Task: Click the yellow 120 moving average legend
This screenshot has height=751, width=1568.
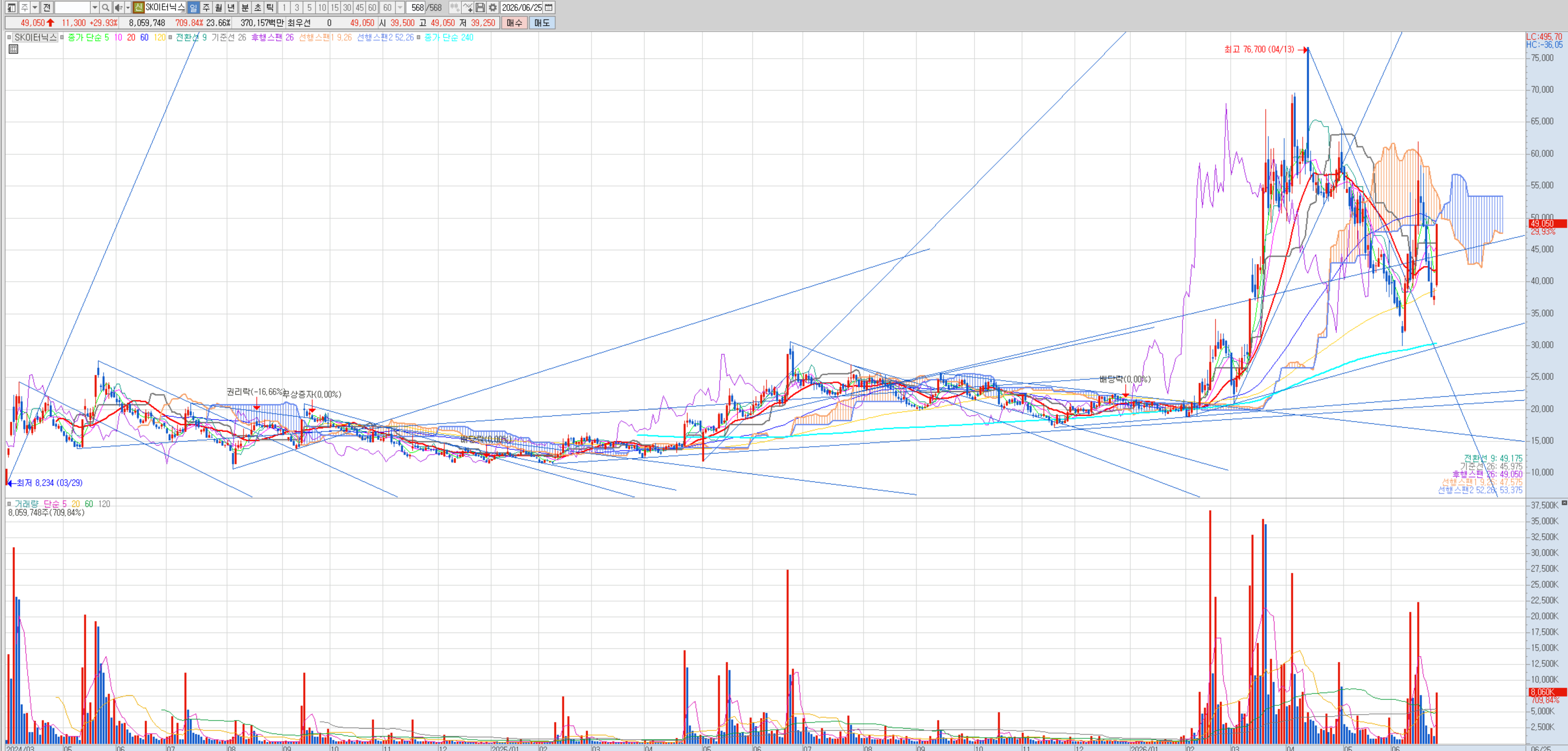Action: point(159,37)
